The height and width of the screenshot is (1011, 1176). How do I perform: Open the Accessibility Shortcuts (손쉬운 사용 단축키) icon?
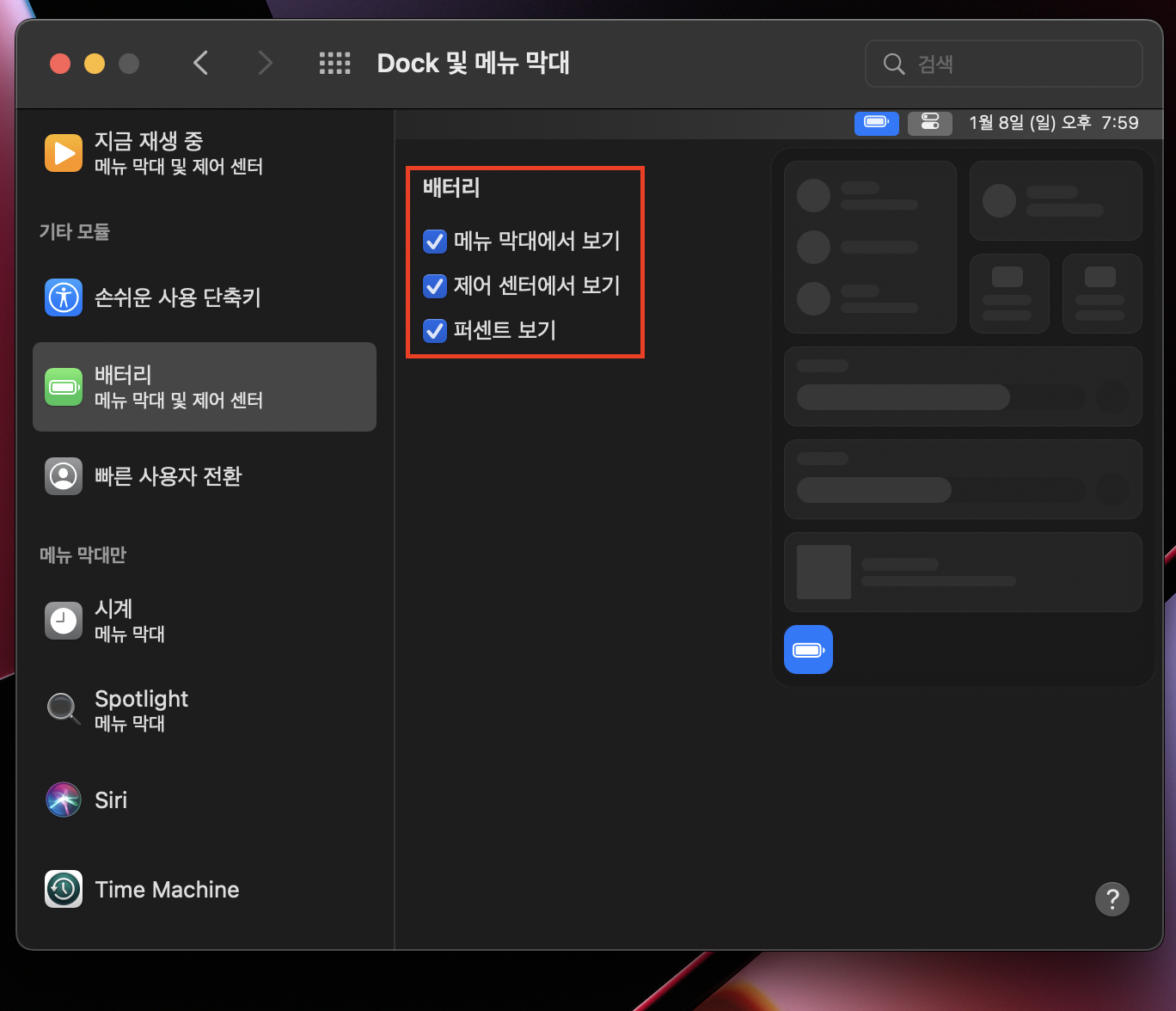pyautogui.click(x=64, y=297)
